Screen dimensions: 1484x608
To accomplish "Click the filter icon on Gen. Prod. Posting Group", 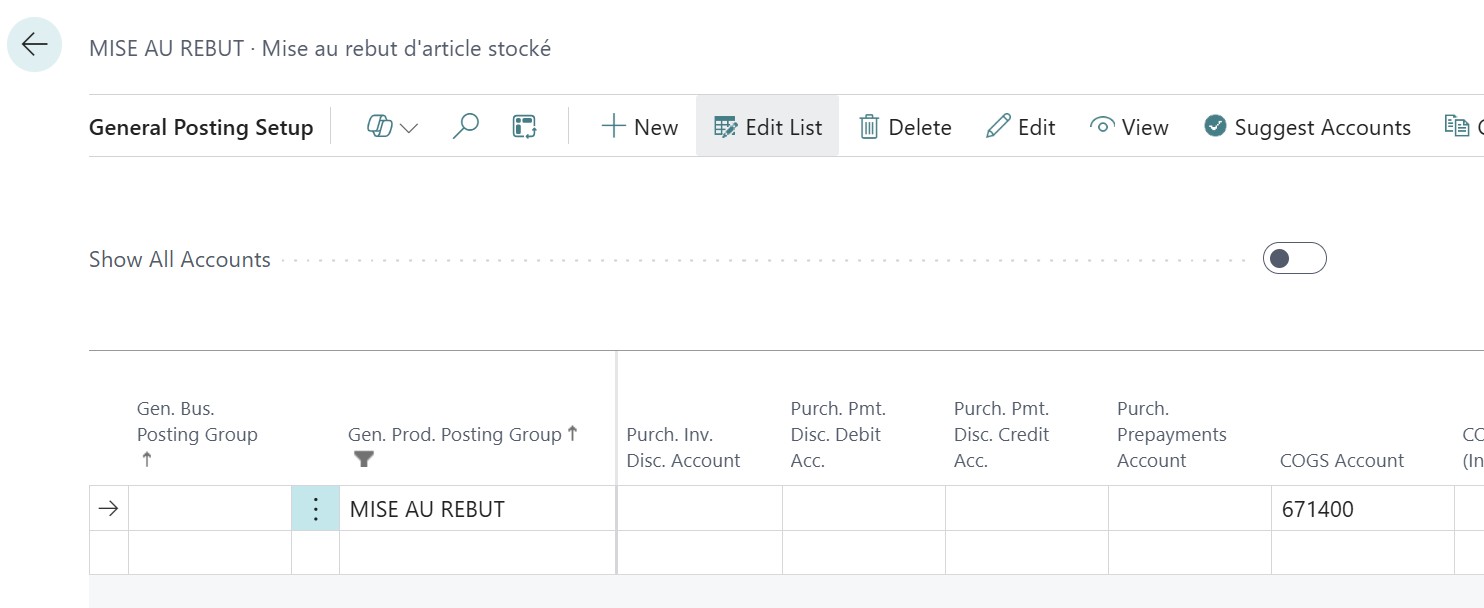I will 364,459.
